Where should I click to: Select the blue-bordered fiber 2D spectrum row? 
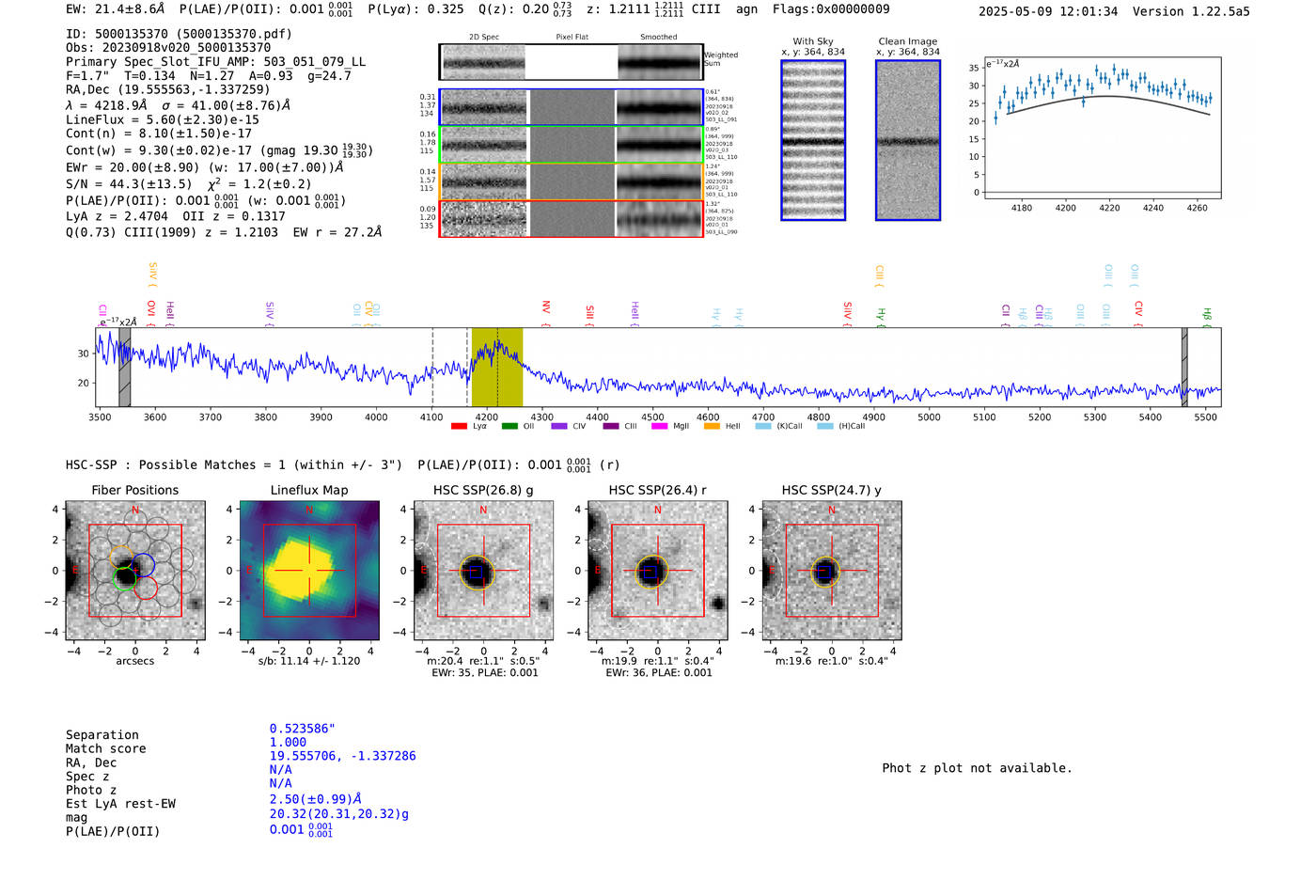[572, 107]
